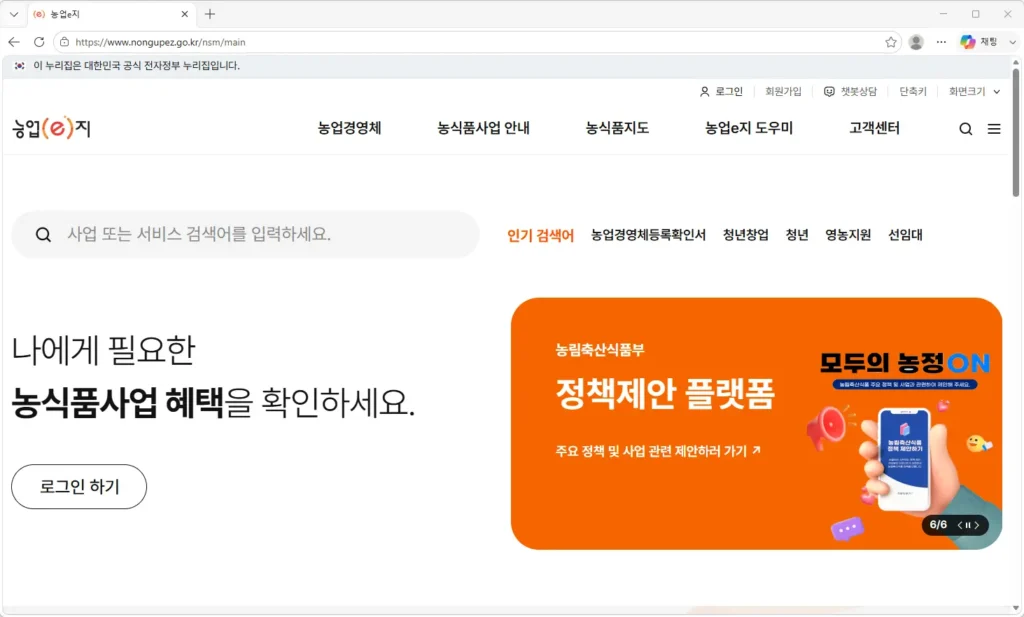The image size is (1024, 617).
Task: Open the hamburger all-menu icon
Action: pyautogui.click(x=994, y=129)
